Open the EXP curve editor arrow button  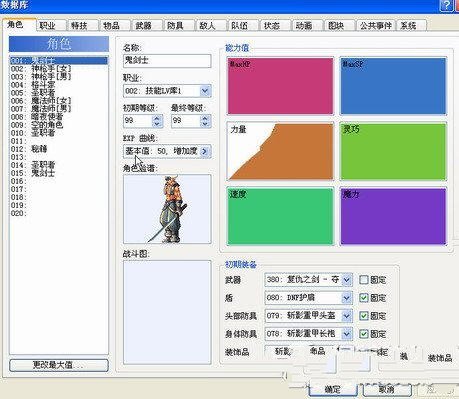tap(205, 151)
